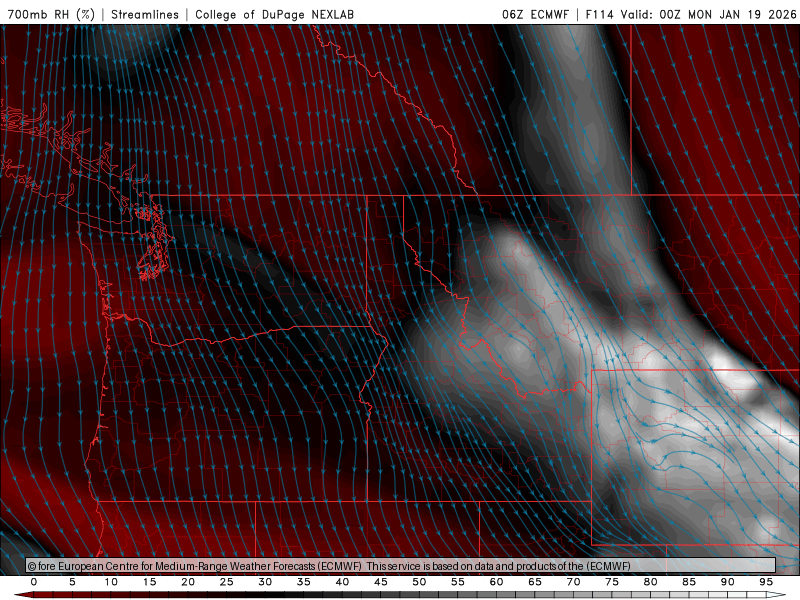Click legend value '45' on the scale
This screenshot has height=600, width=800.
pyautogui.click(x=381, y=582)
